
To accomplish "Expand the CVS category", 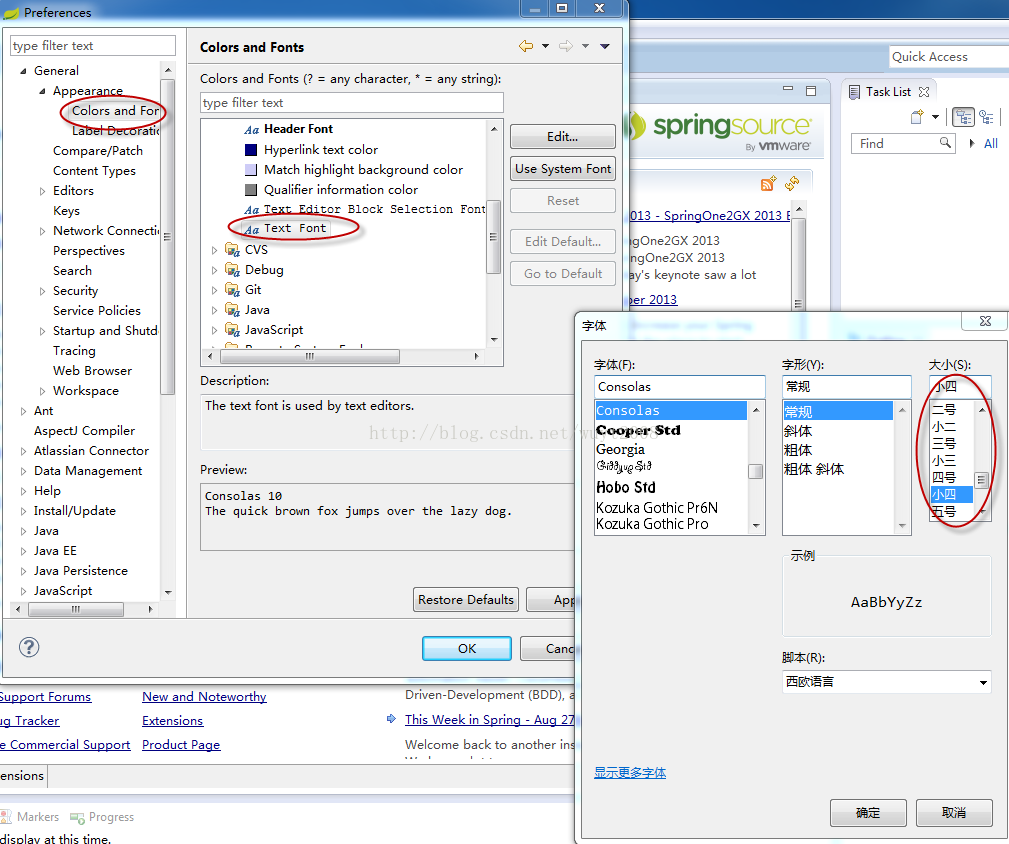I will click(214, 250).
